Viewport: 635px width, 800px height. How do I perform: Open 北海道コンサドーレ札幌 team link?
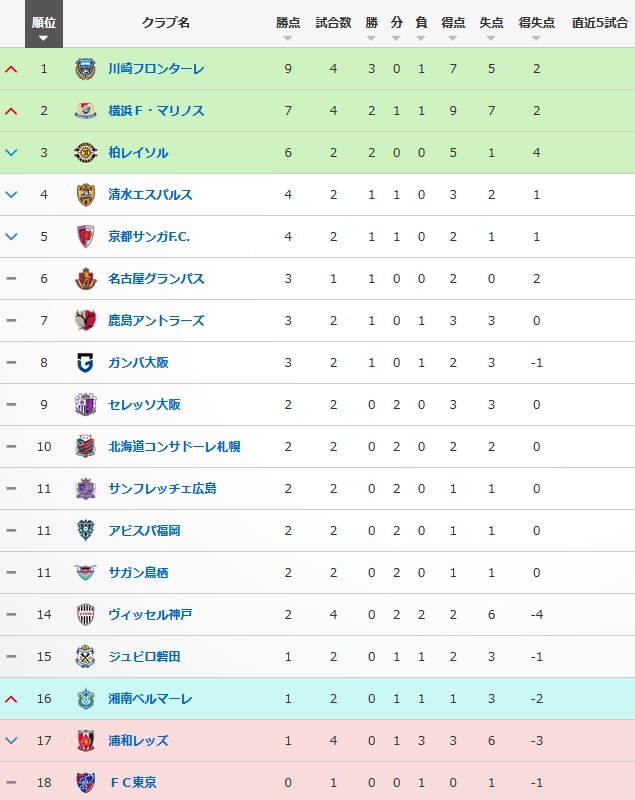(x=173, y=447)
